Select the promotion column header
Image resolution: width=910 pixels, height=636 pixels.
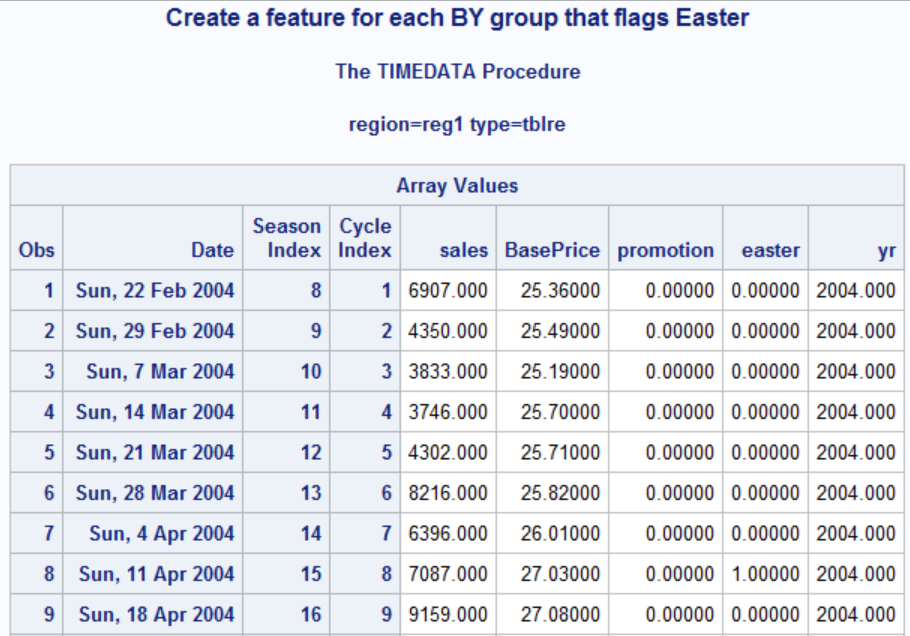click(665, 250)
